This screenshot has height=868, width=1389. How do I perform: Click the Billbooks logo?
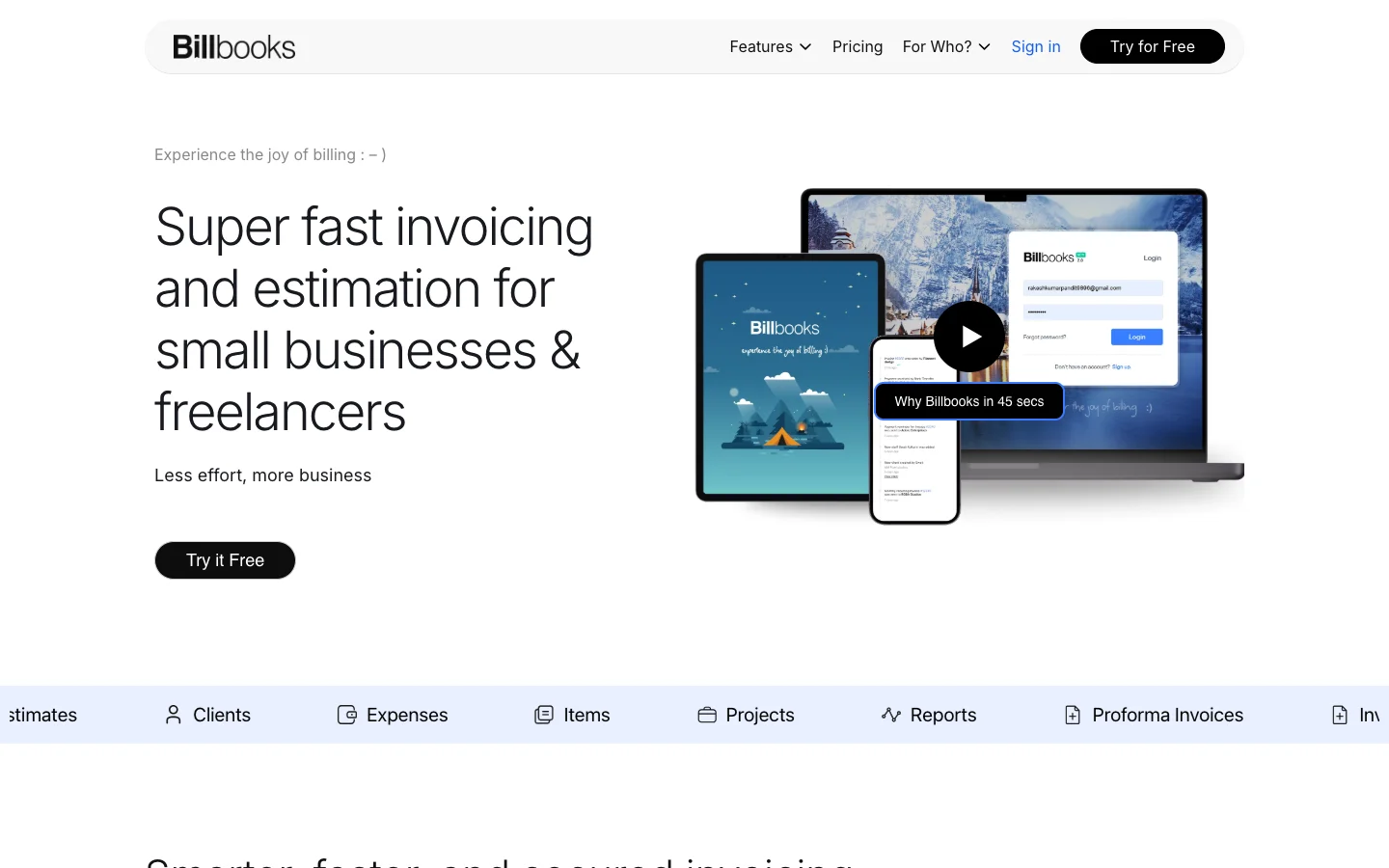(x=234, y=46)
